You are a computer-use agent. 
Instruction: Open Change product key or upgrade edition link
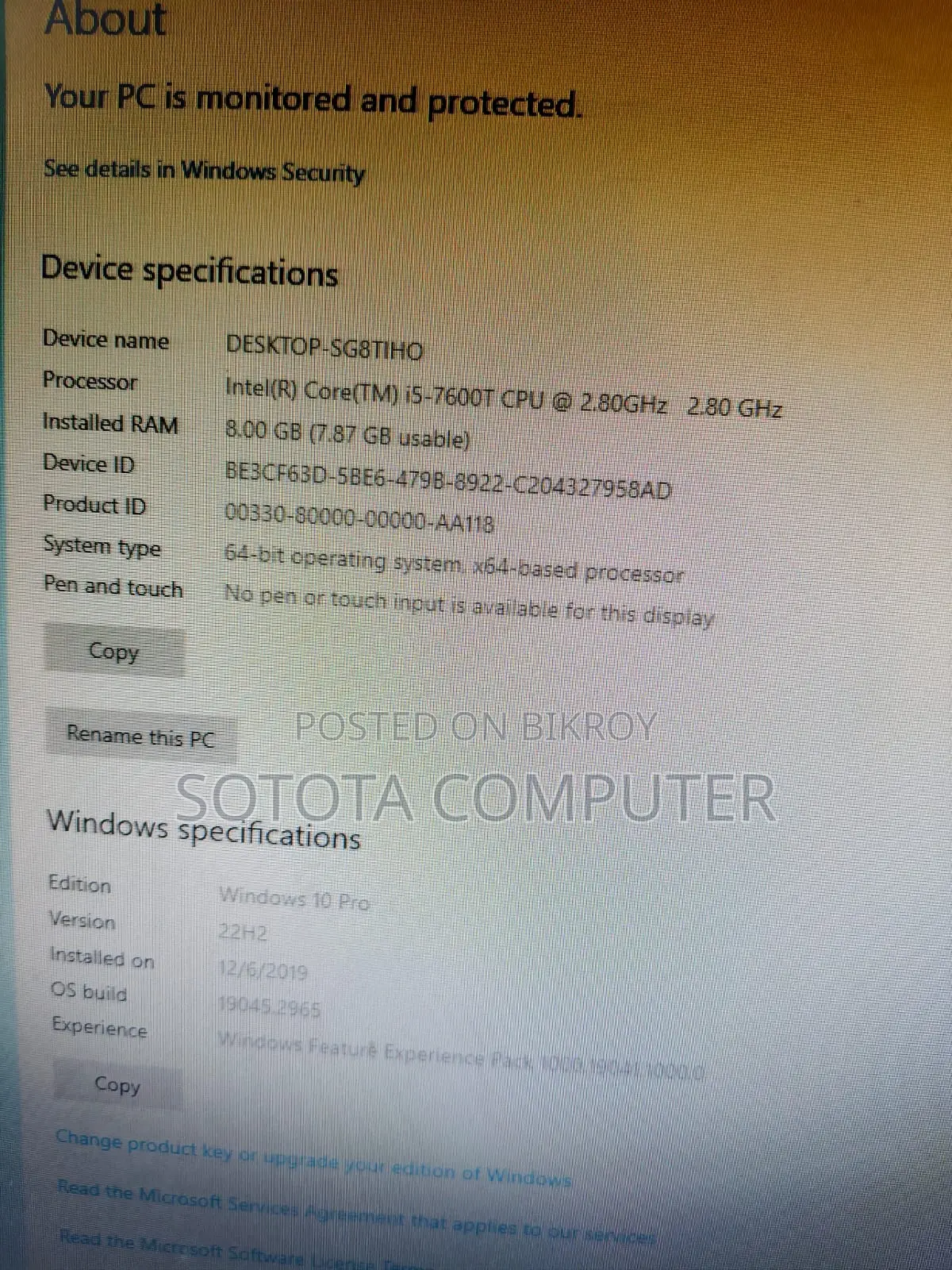(x=313, y=1157)
